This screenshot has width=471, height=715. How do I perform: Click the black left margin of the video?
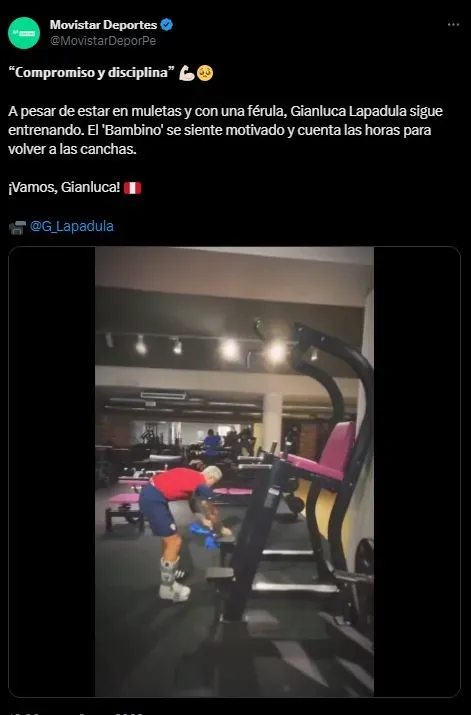click(x=52, y=471)
